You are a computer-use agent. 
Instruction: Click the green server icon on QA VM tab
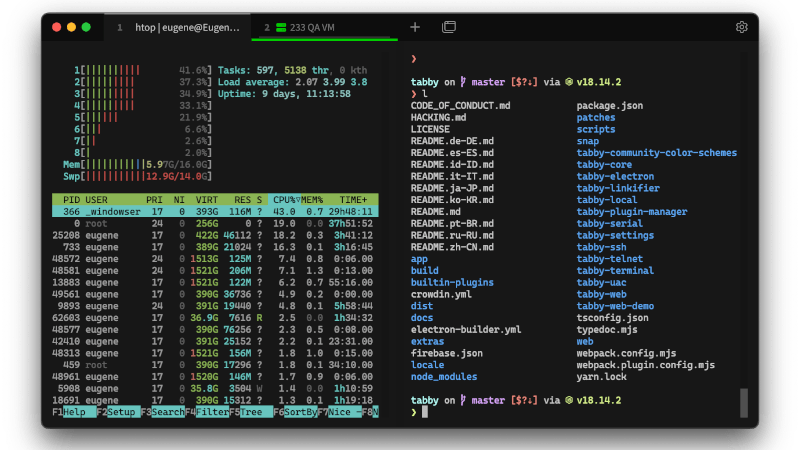point(282,27)
